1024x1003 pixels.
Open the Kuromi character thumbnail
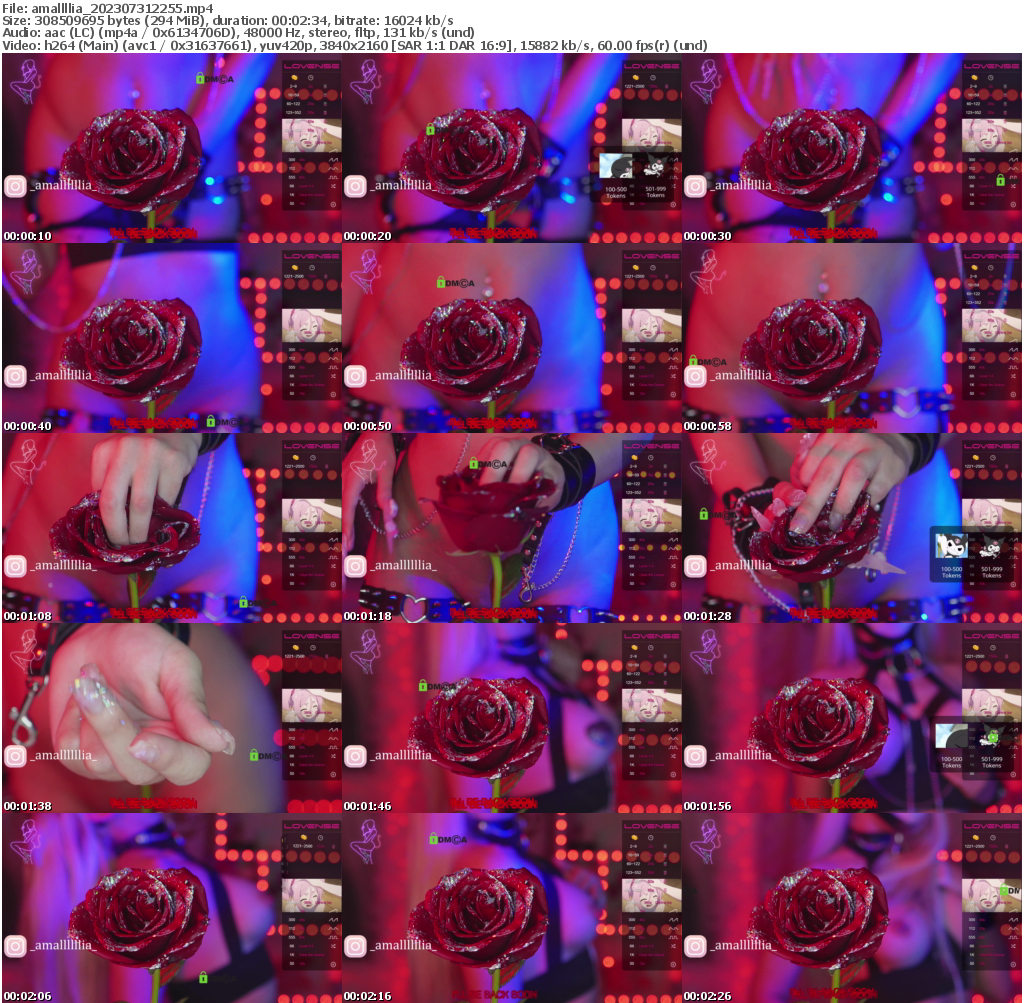[x=952, y=546]
